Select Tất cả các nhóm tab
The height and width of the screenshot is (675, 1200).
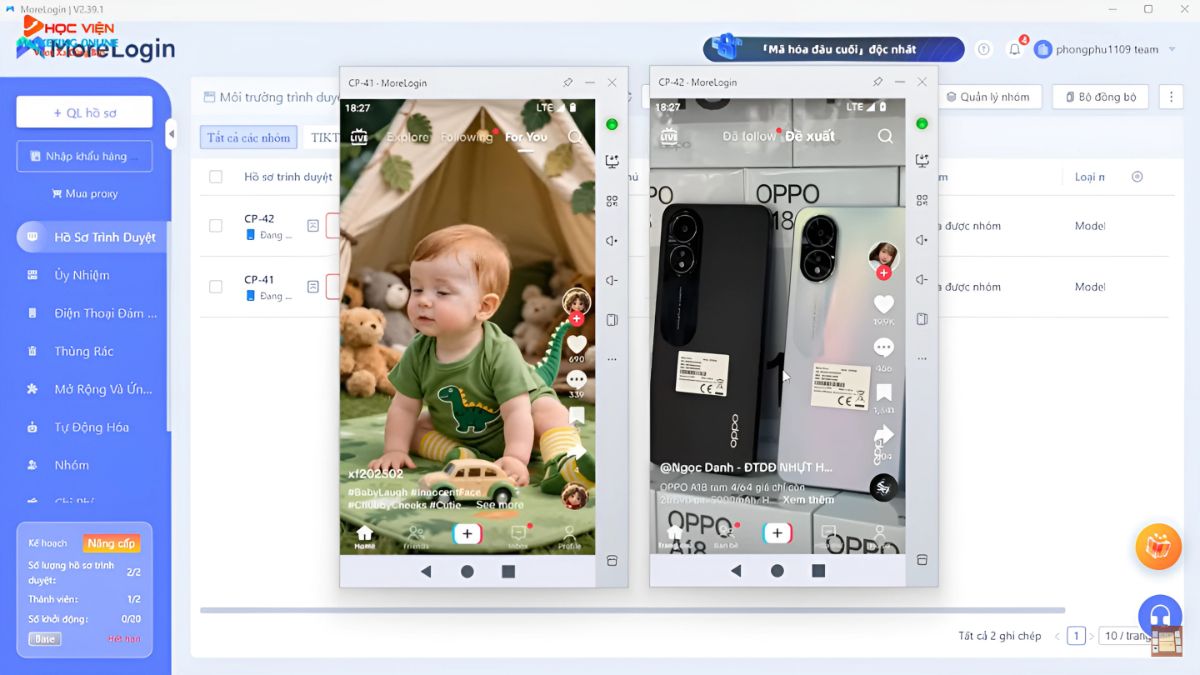248,138
